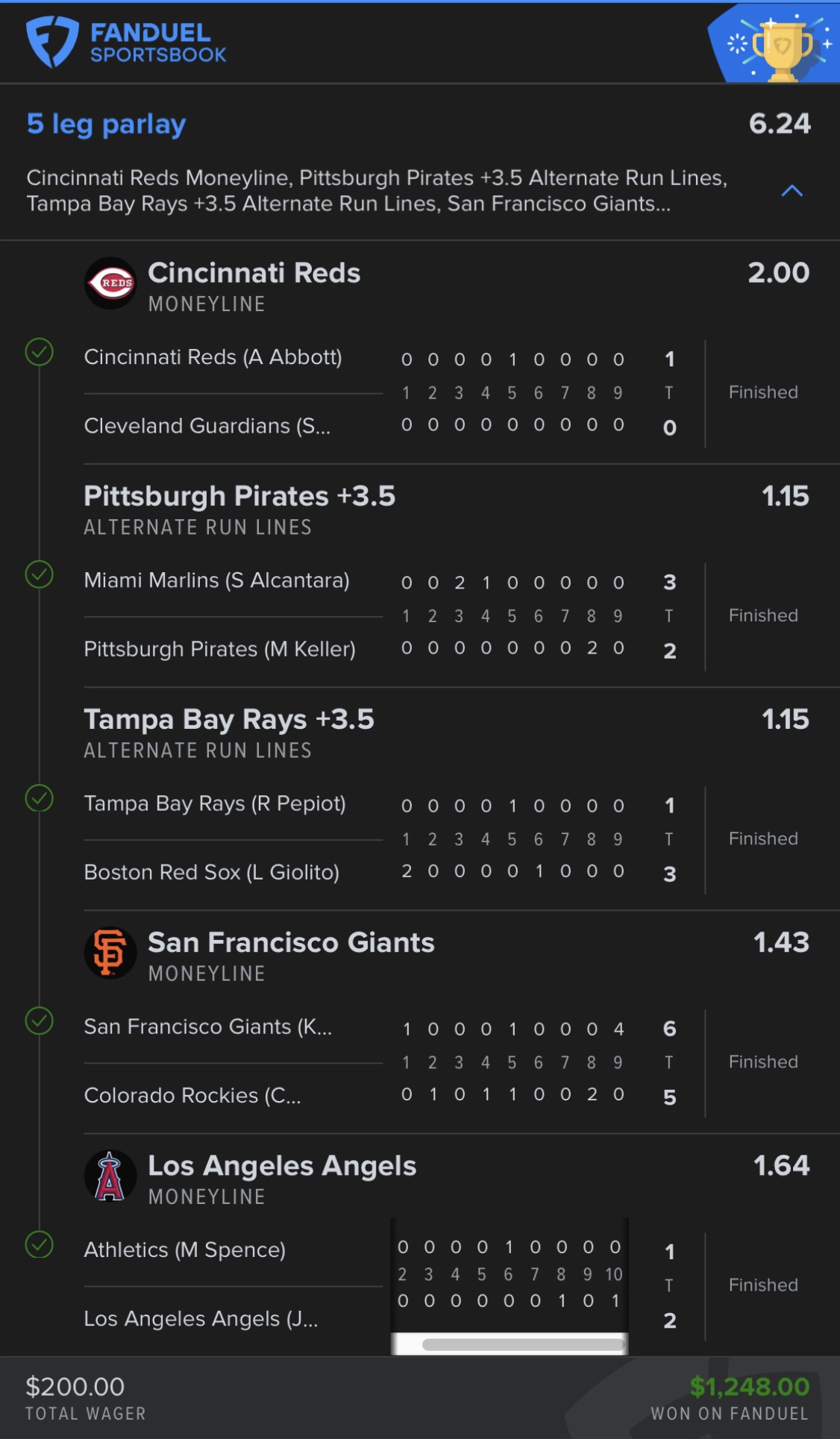The width and height of the screenshot is (840, 1439).
Task: Tap the $1,248.00 won amount
Action: pos(749,1387)
